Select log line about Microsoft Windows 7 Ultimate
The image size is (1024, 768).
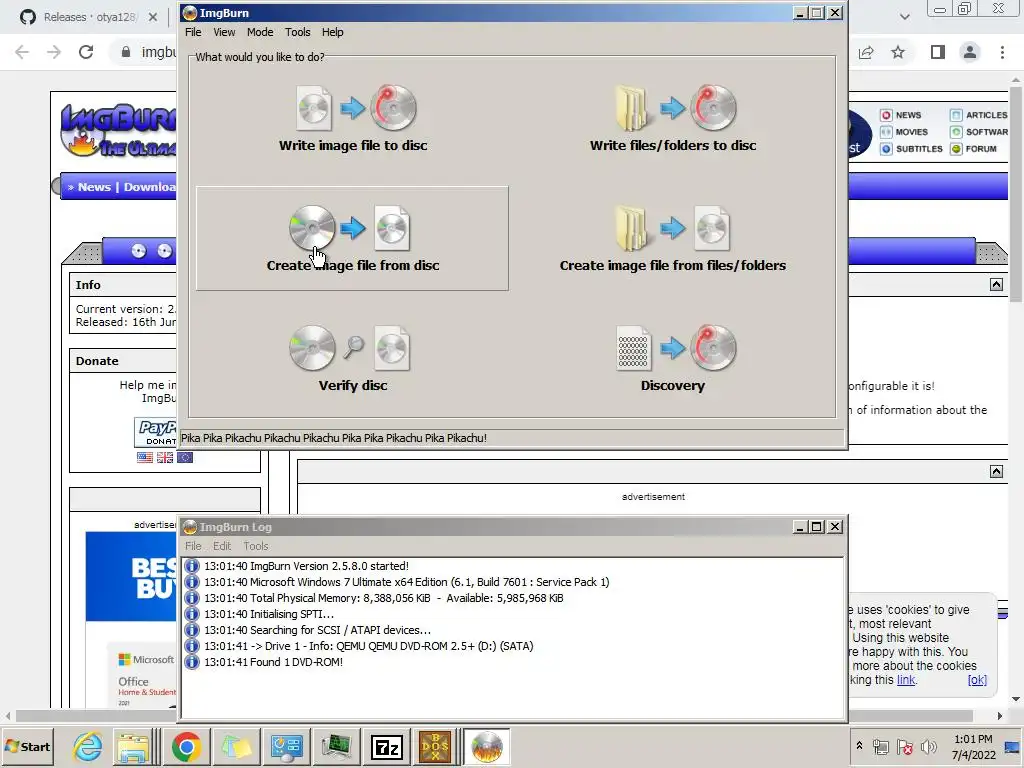(x=406, y=582)
